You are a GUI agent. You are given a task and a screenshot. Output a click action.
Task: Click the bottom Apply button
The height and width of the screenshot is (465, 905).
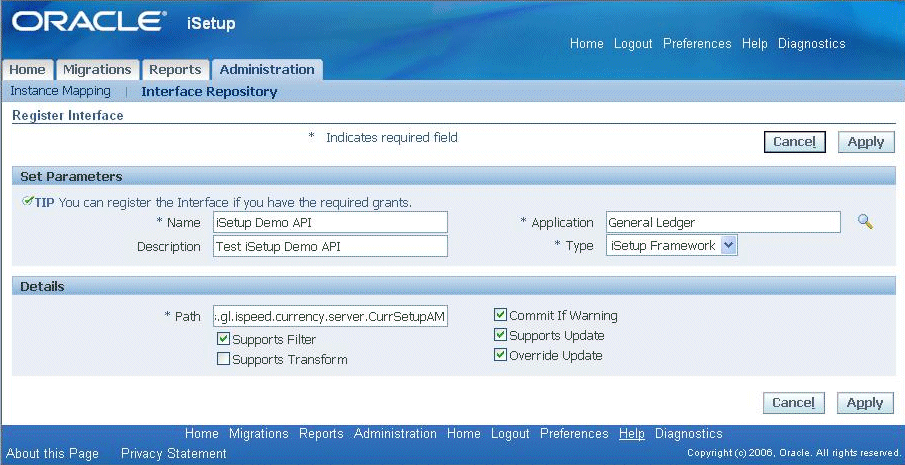point(865,403)
